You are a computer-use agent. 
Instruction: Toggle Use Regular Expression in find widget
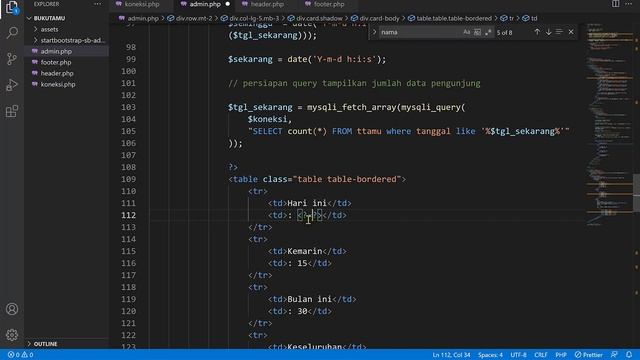488,32
